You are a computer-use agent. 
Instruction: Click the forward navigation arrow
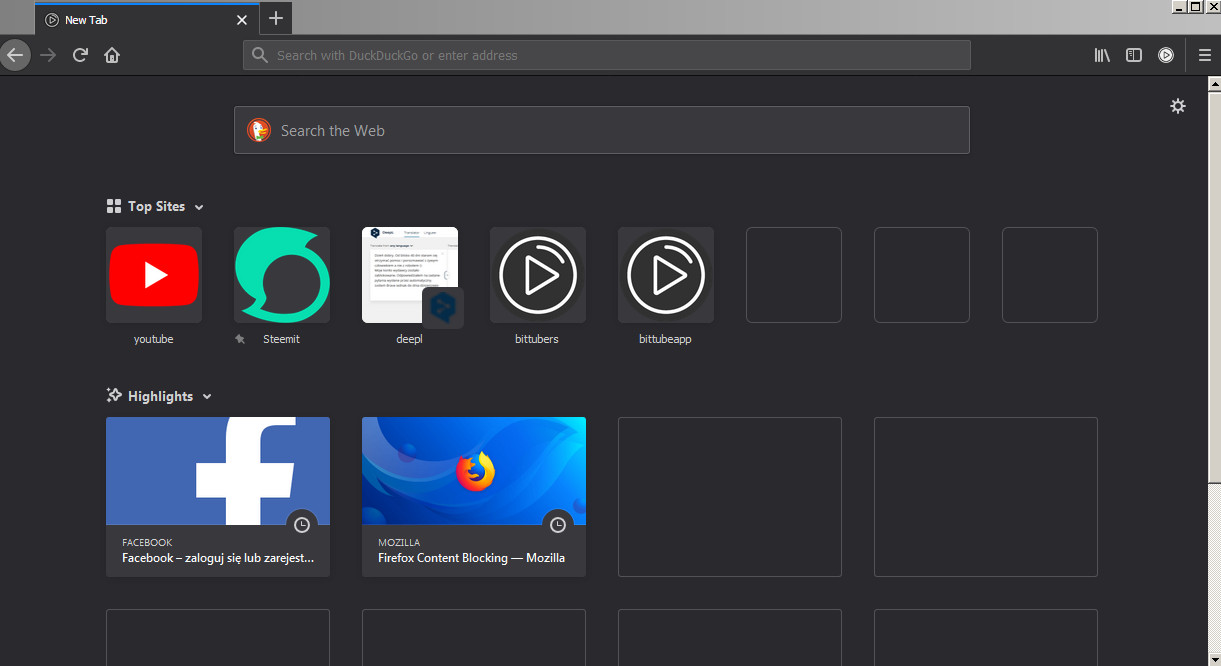pyautogui.click(x=48, y=55)
